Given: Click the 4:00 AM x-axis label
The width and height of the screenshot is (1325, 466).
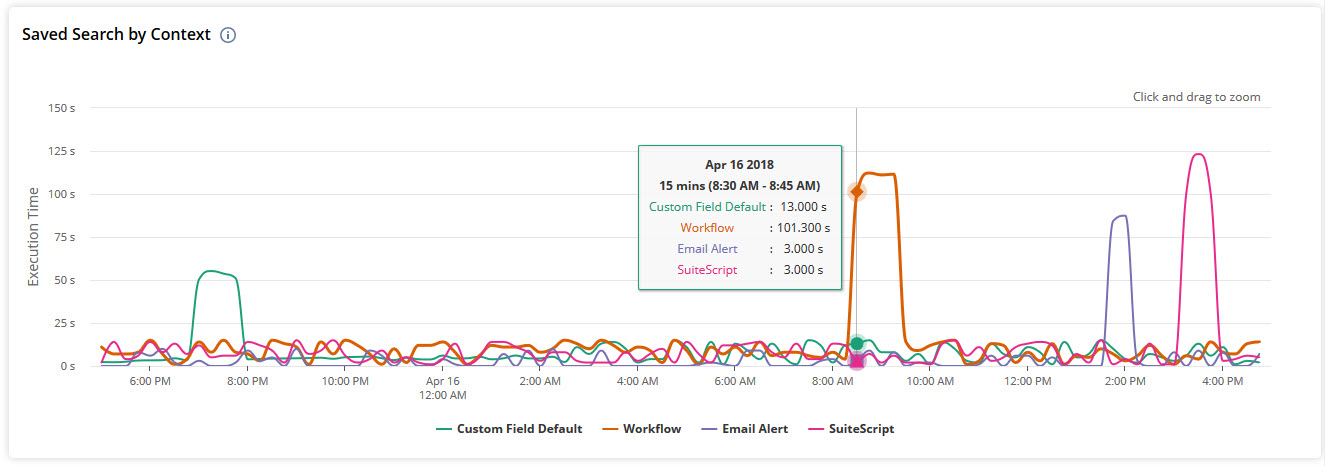Looking at the screenshot, I should (x=637, y=382).
